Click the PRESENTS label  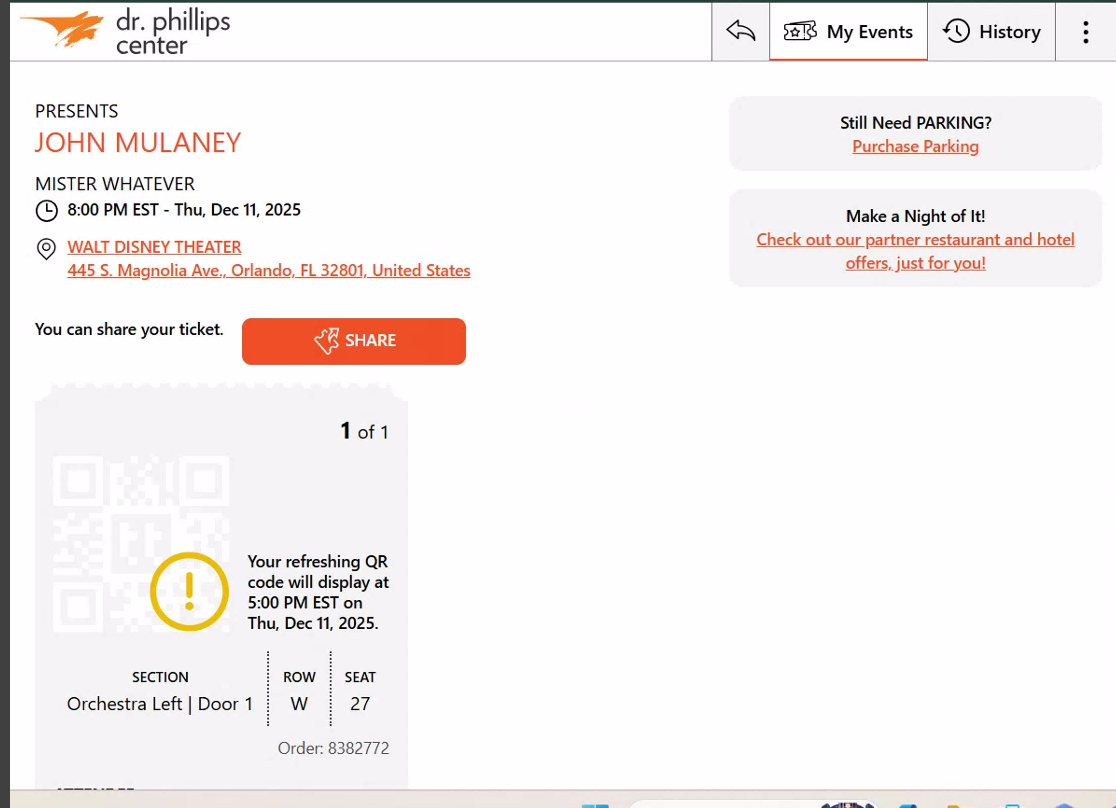pos(76,111)
